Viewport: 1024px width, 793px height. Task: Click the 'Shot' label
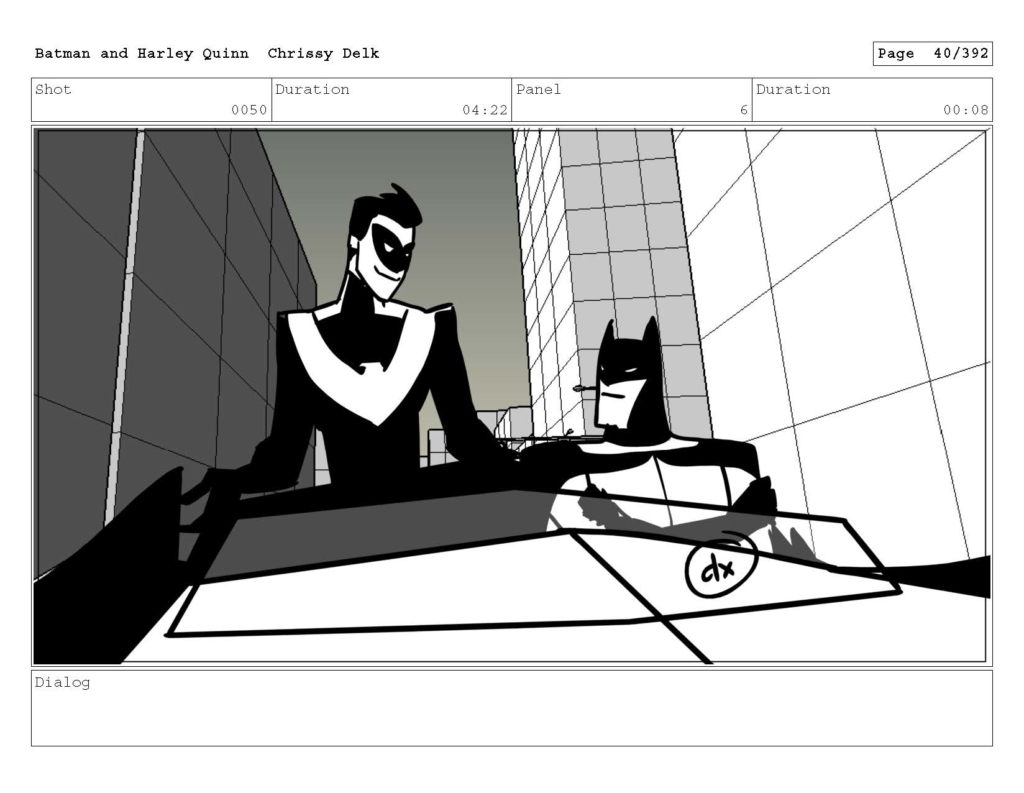click(53, 89)
